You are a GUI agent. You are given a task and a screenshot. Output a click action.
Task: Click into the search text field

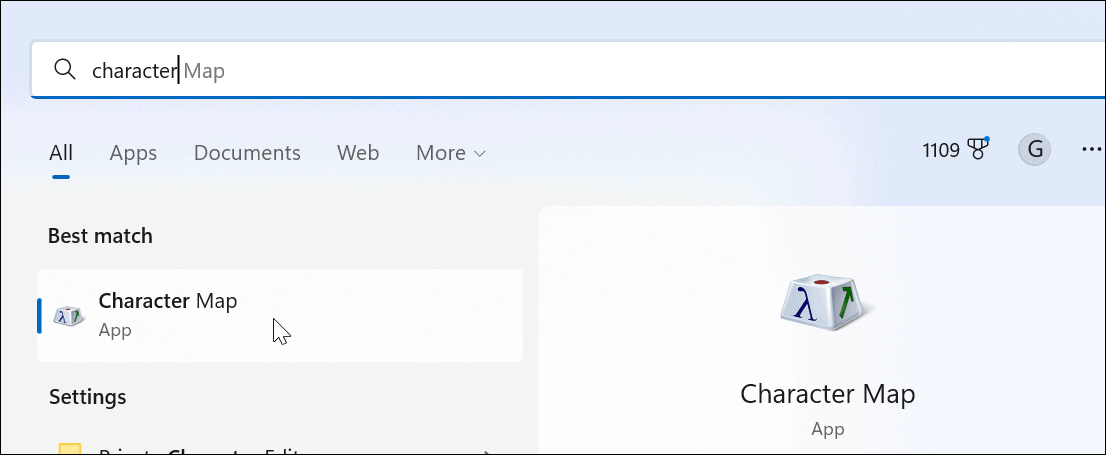[x=600, y=70]
